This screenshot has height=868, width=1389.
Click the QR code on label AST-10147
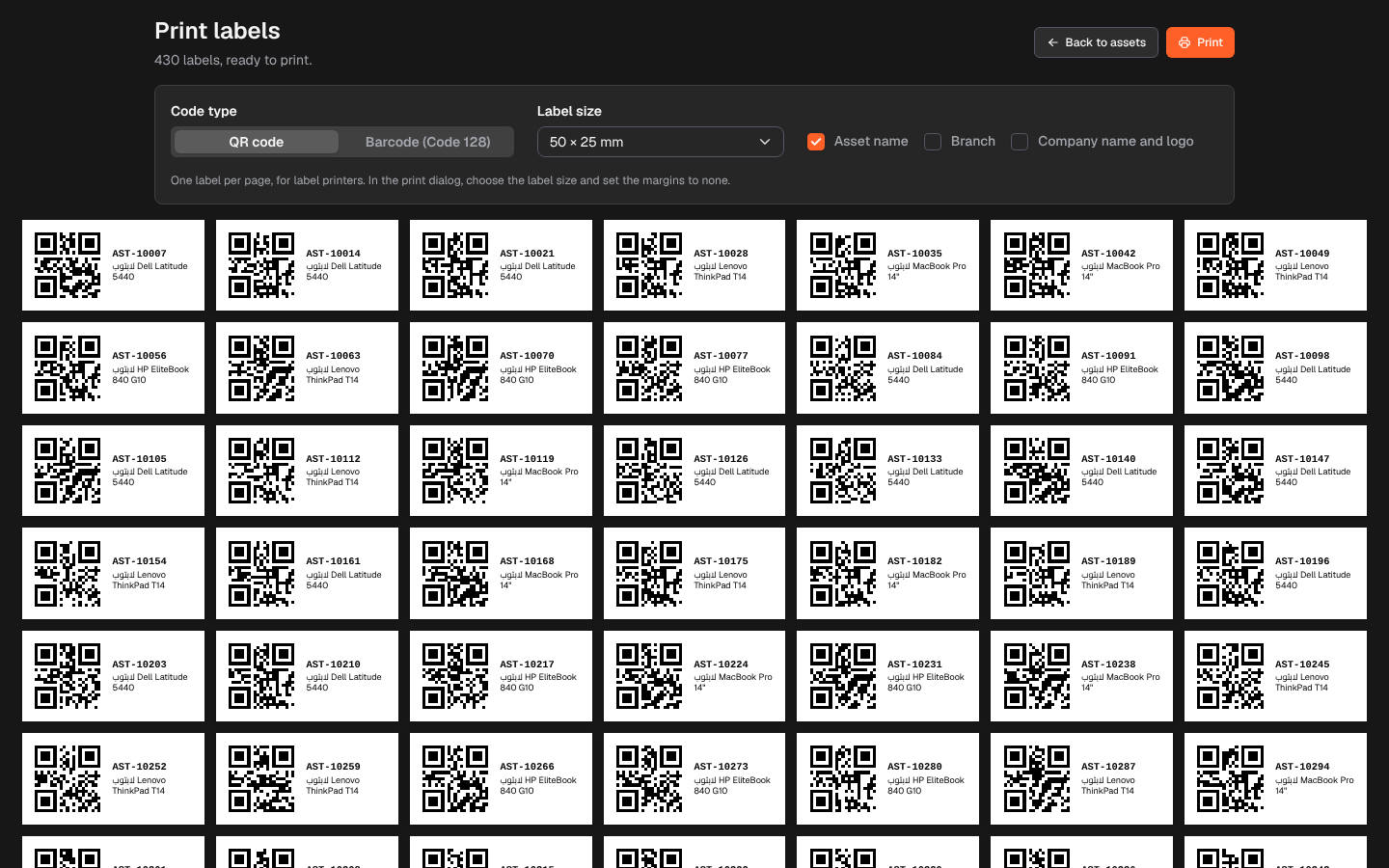tap(1231, 471)
